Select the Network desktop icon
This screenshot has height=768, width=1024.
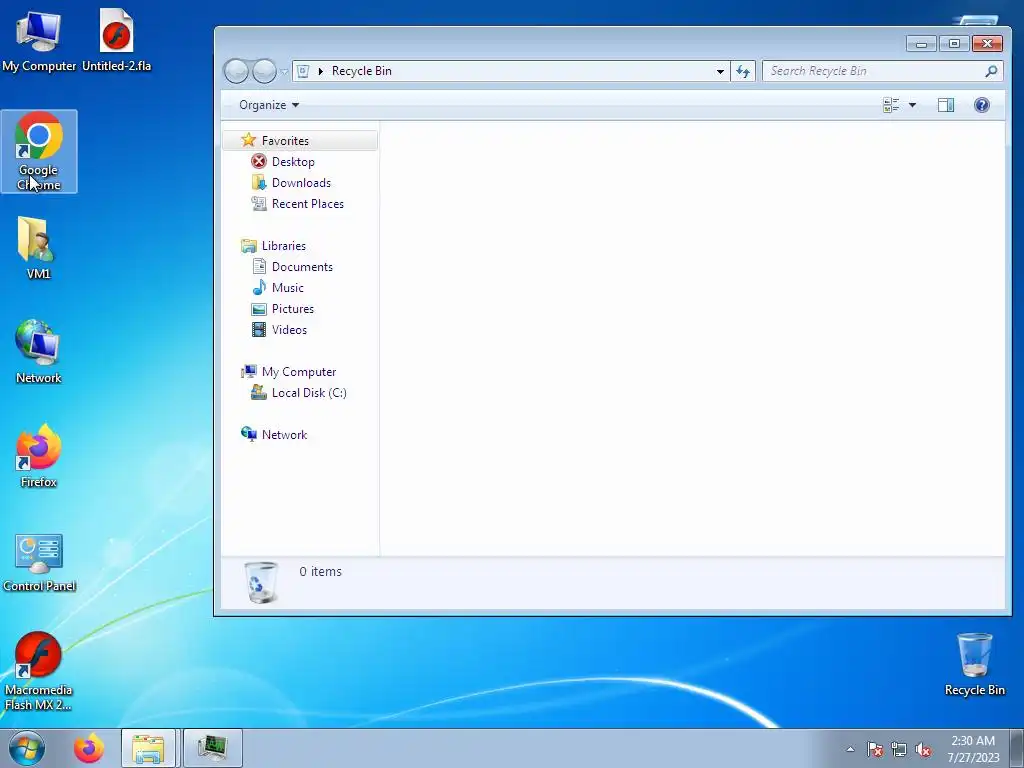click(39, 352)
